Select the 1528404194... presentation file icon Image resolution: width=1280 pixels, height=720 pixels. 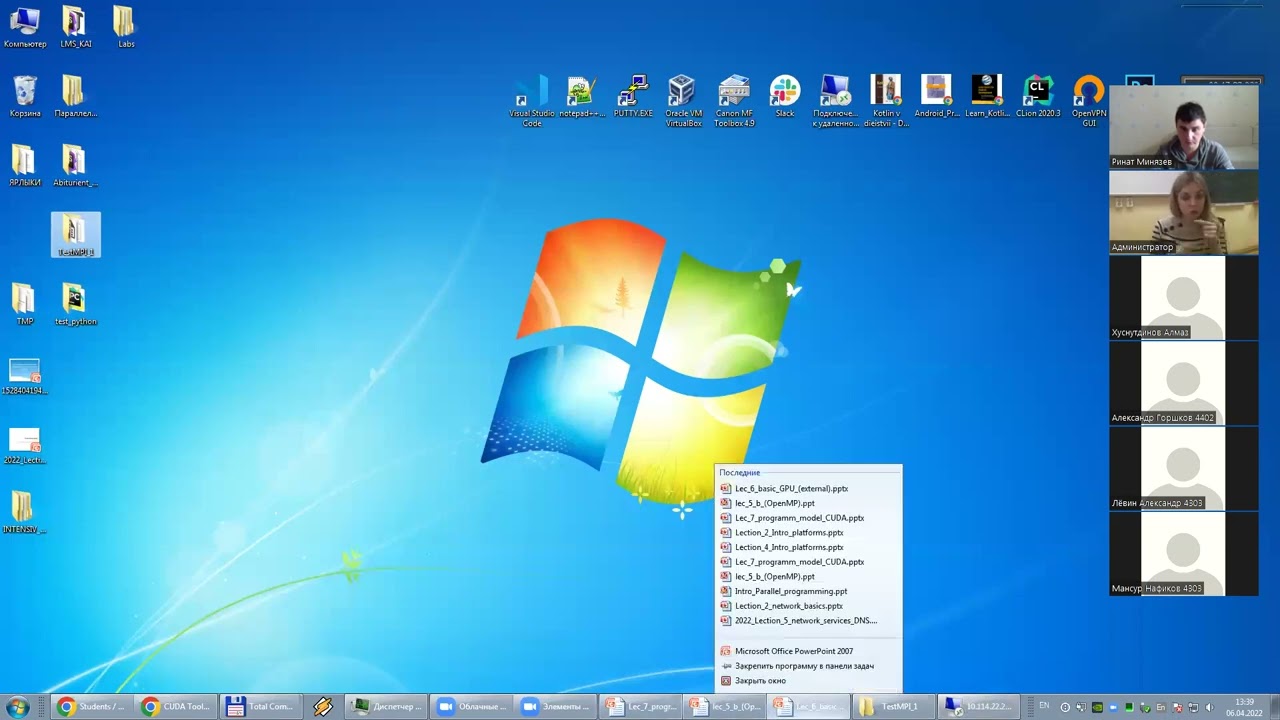pos(25,375)
